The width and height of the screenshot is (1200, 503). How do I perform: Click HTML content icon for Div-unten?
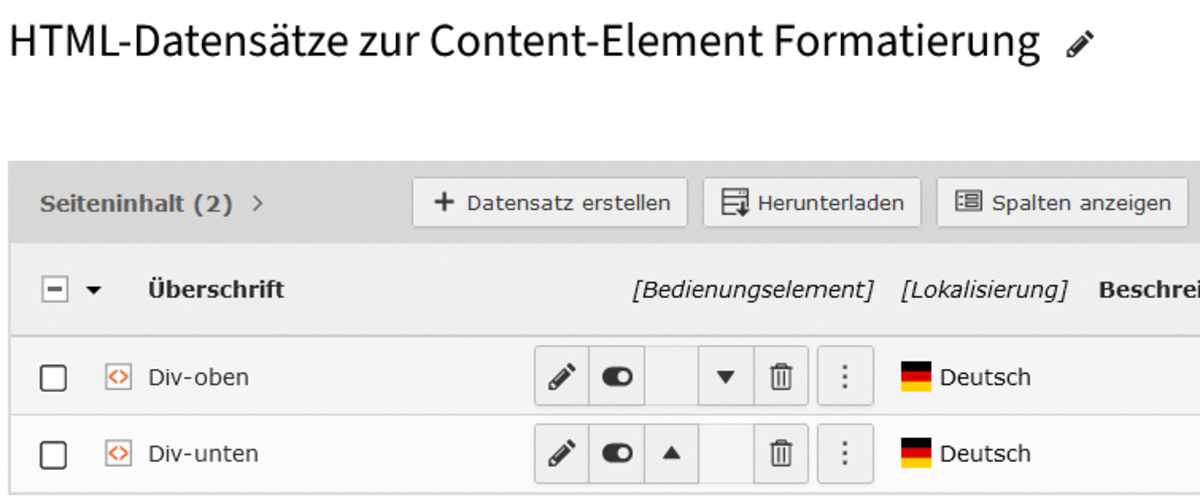[118, 453]
